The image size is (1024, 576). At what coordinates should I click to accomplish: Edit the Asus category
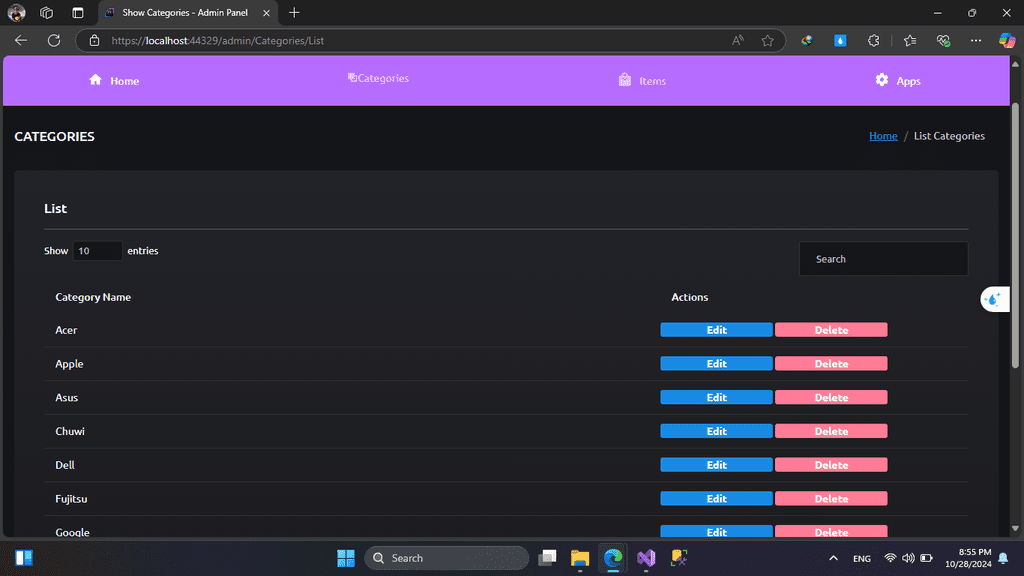tap(716, 397)
